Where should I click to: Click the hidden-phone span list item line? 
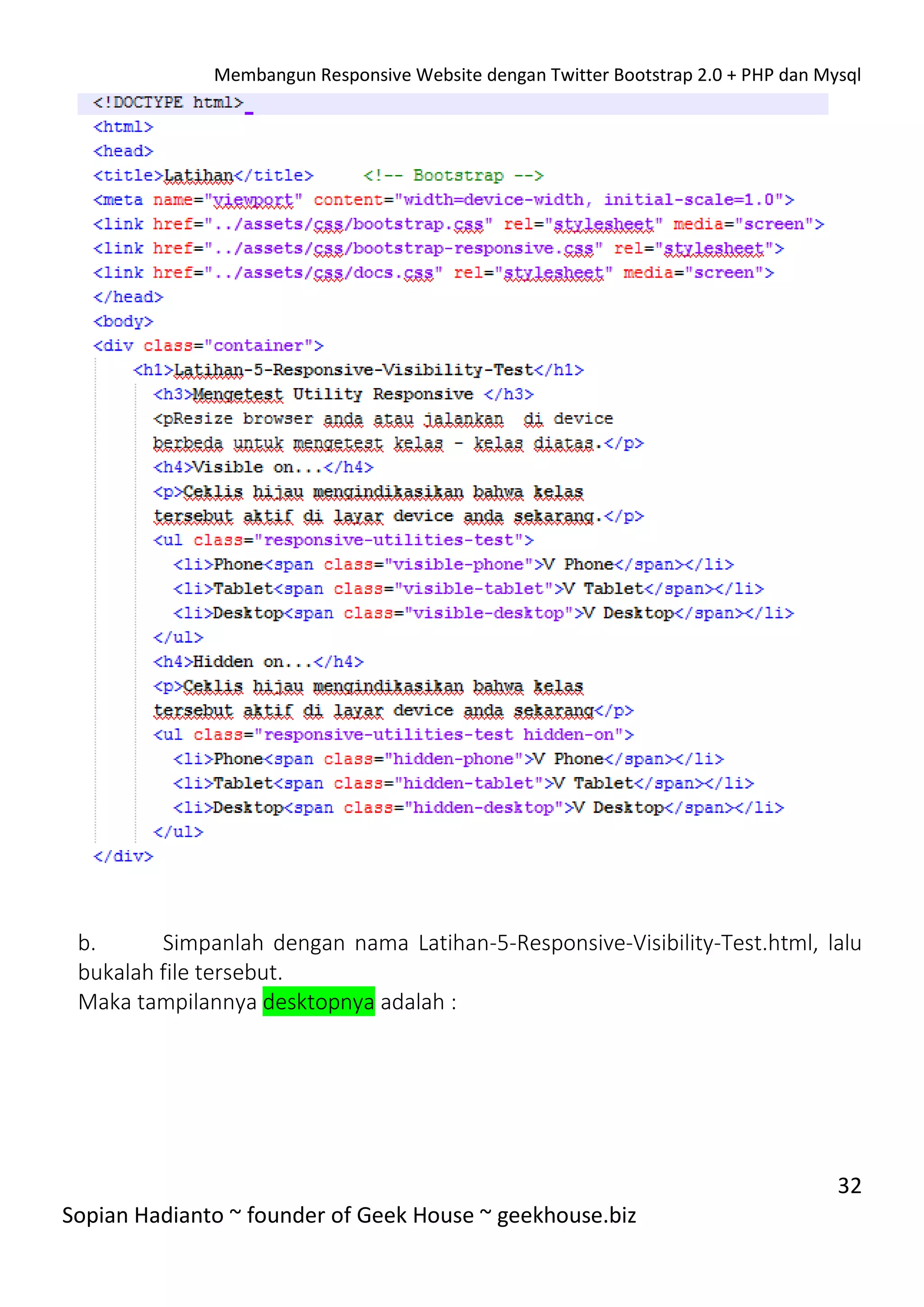(x=448, y=760)
